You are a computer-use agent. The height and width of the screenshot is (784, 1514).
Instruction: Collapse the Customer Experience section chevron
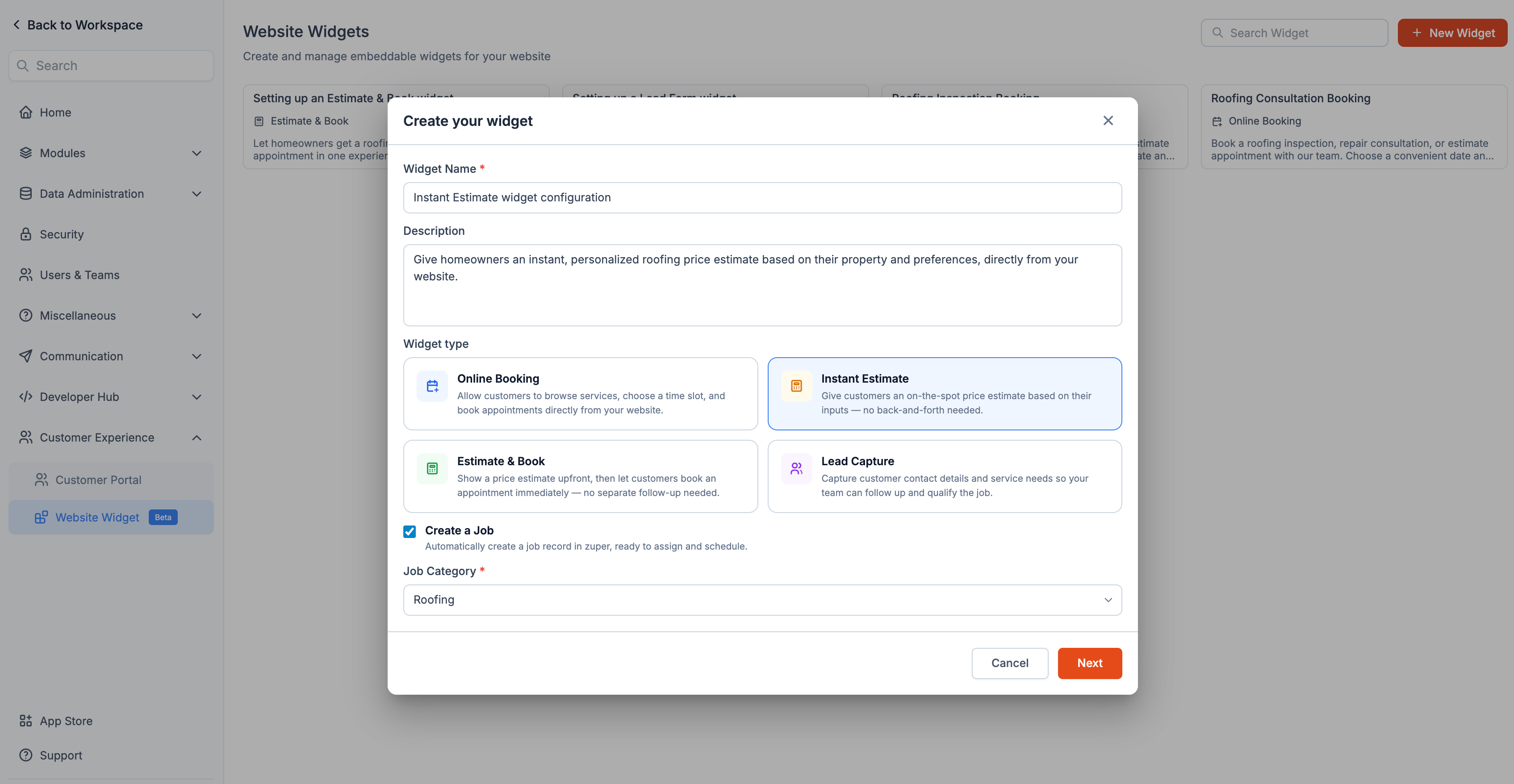(x=197, y=438)
